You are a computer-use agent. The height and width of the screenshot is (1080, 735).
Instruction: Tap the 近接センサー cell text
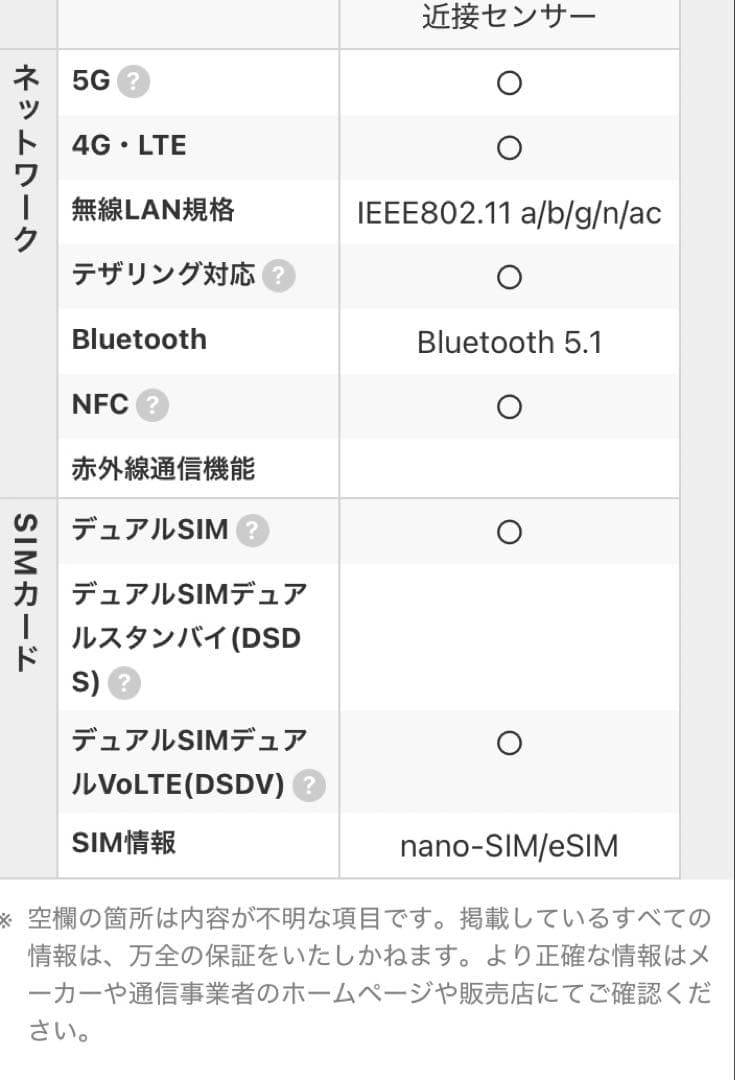click(509, 17)
